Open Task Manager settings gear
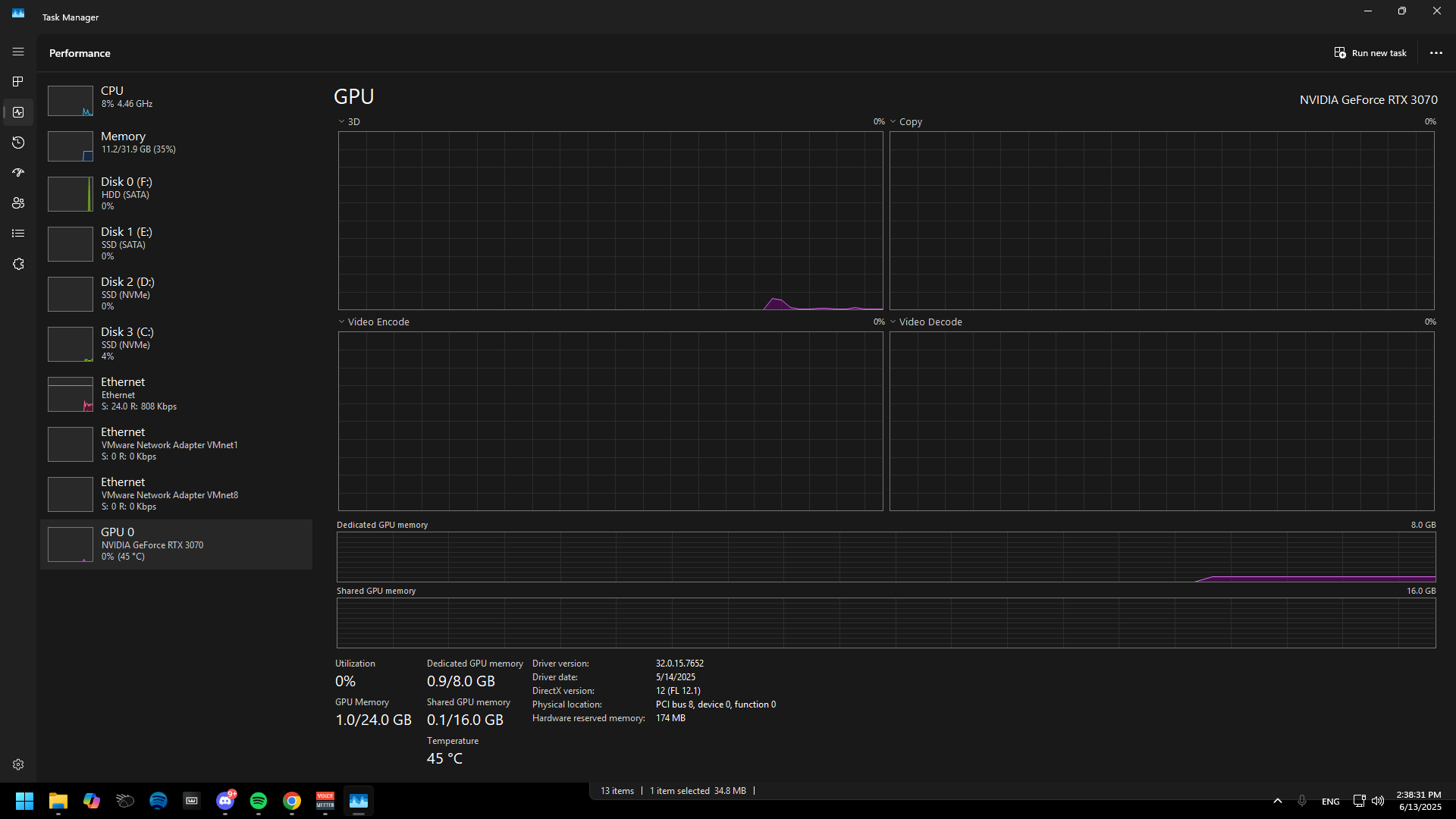The image size is (1456, 819). [18, 764]
